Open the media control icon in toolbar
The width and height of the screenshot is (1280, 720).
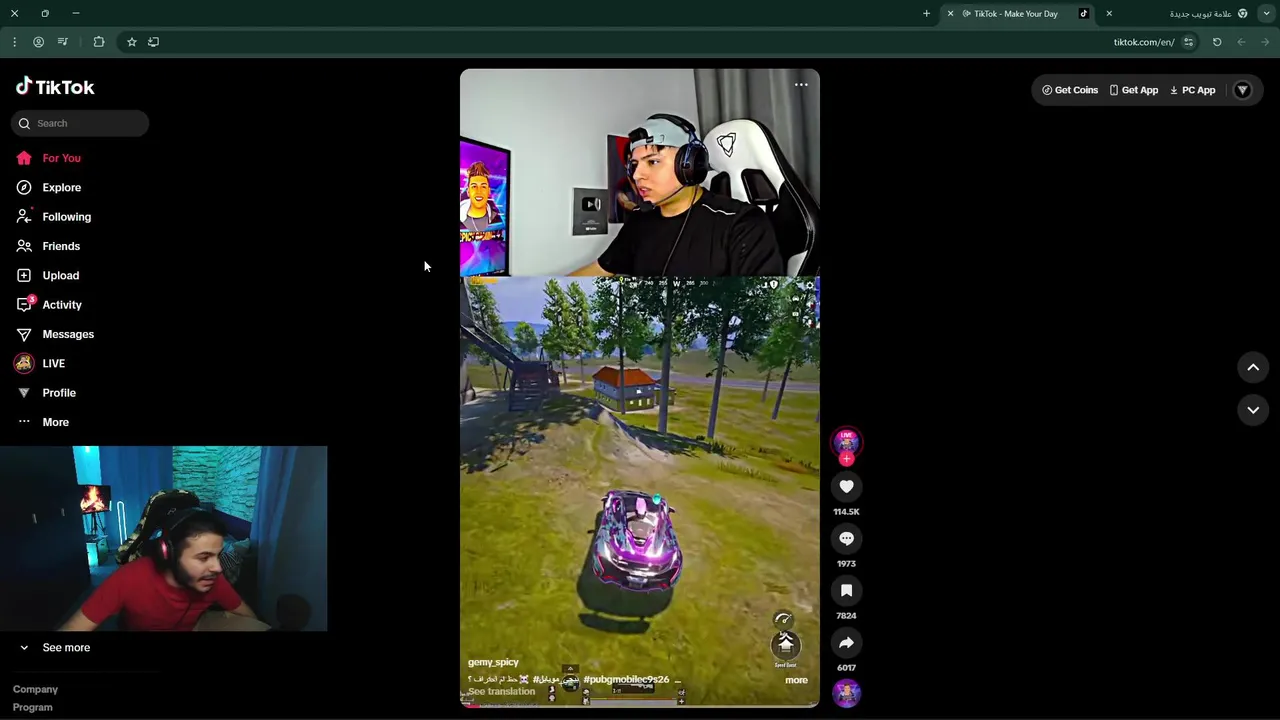[63, 42]
